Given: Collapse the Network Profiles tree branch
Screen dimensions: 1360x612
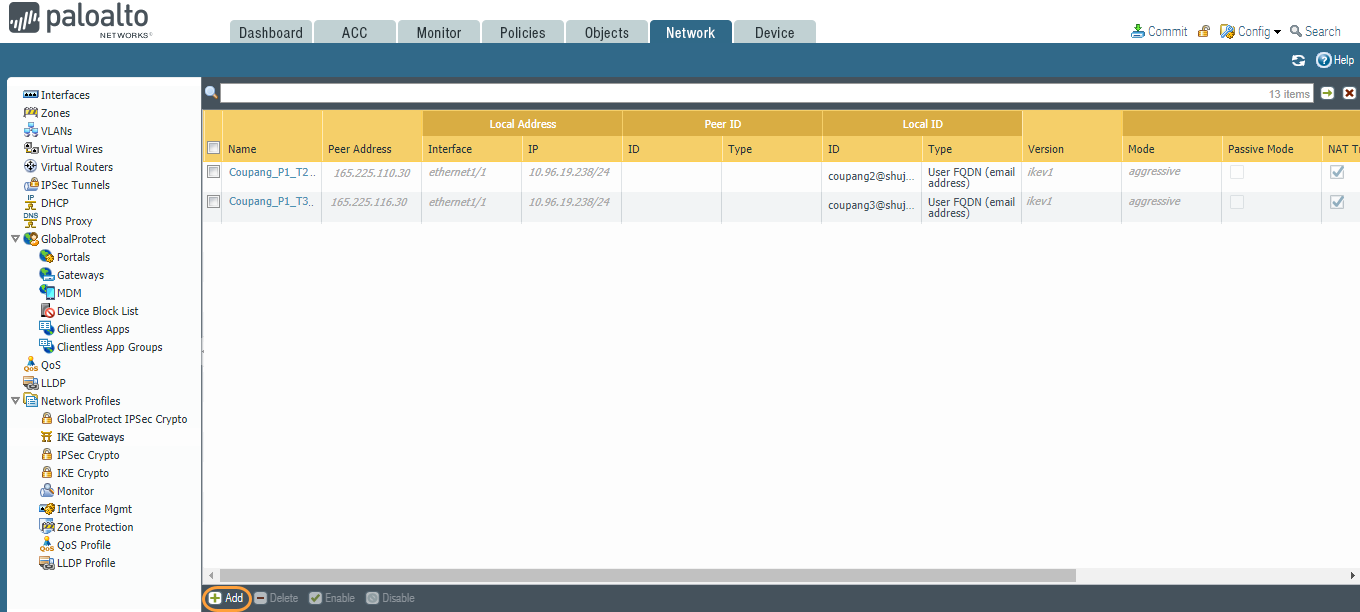Looking at the screenshot, I should click(x=14, y=400).
